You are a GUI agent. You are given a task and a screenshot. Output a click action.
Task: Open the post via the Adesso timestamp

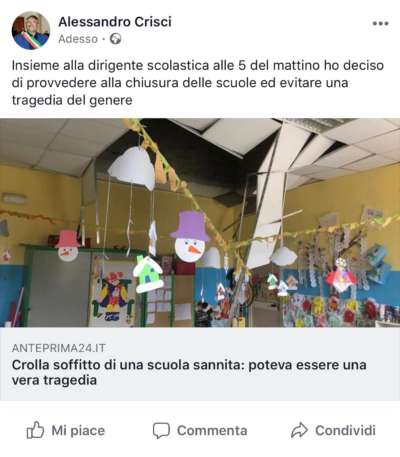coord(78,39)
